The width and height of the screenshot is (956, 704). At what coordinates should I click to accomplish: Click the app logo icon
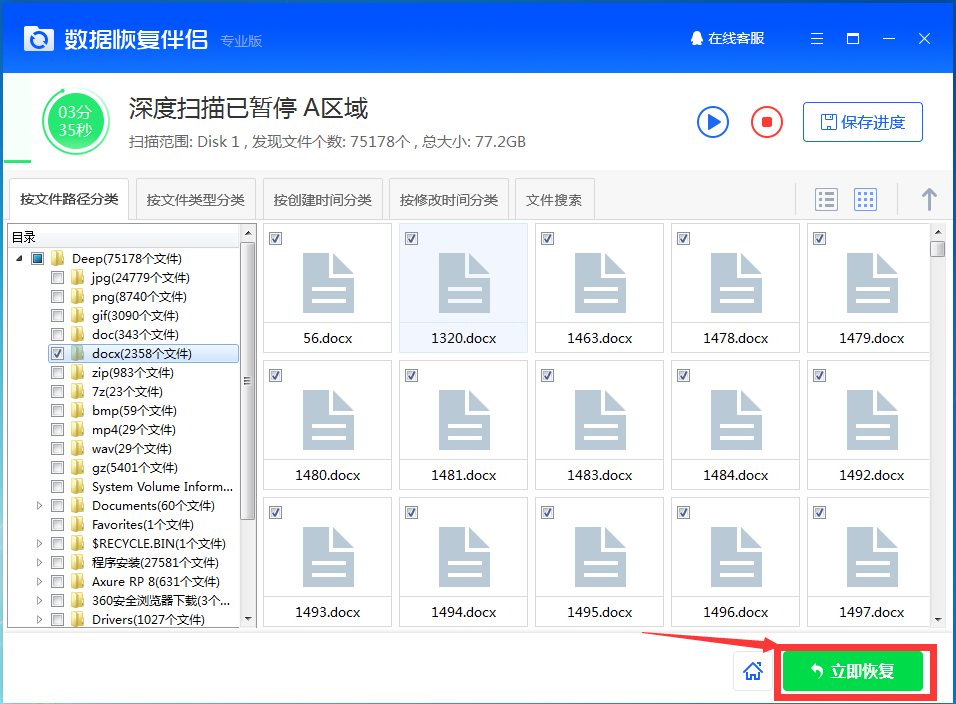[x=38, y=39]
